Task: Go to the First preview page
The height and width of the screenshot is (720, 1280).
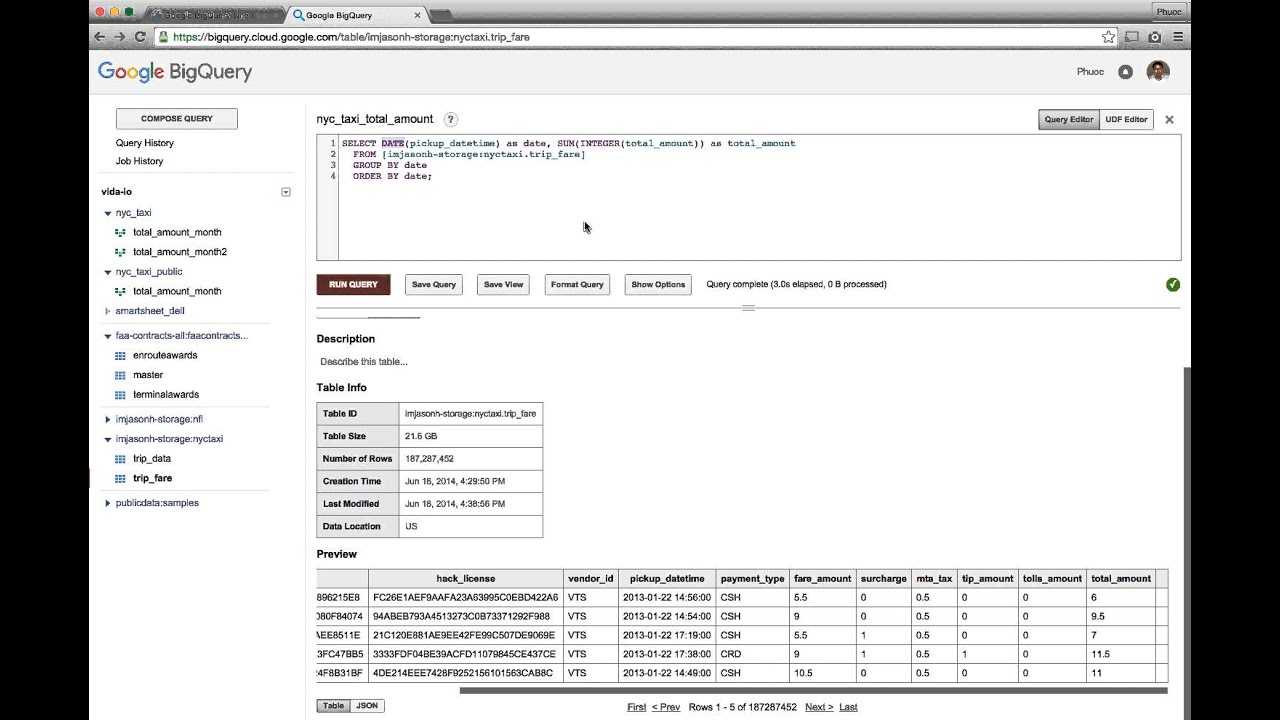Action: (x=636, y=707)
